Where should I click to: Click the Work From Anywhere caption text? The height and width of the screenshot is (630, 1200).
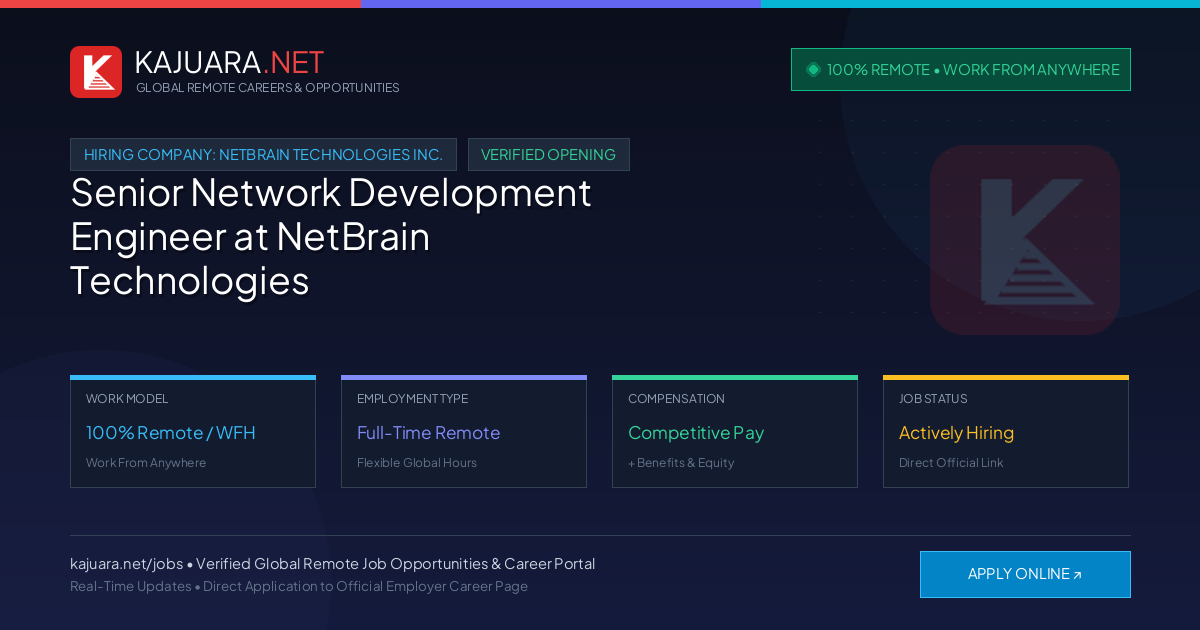[146, 463]
